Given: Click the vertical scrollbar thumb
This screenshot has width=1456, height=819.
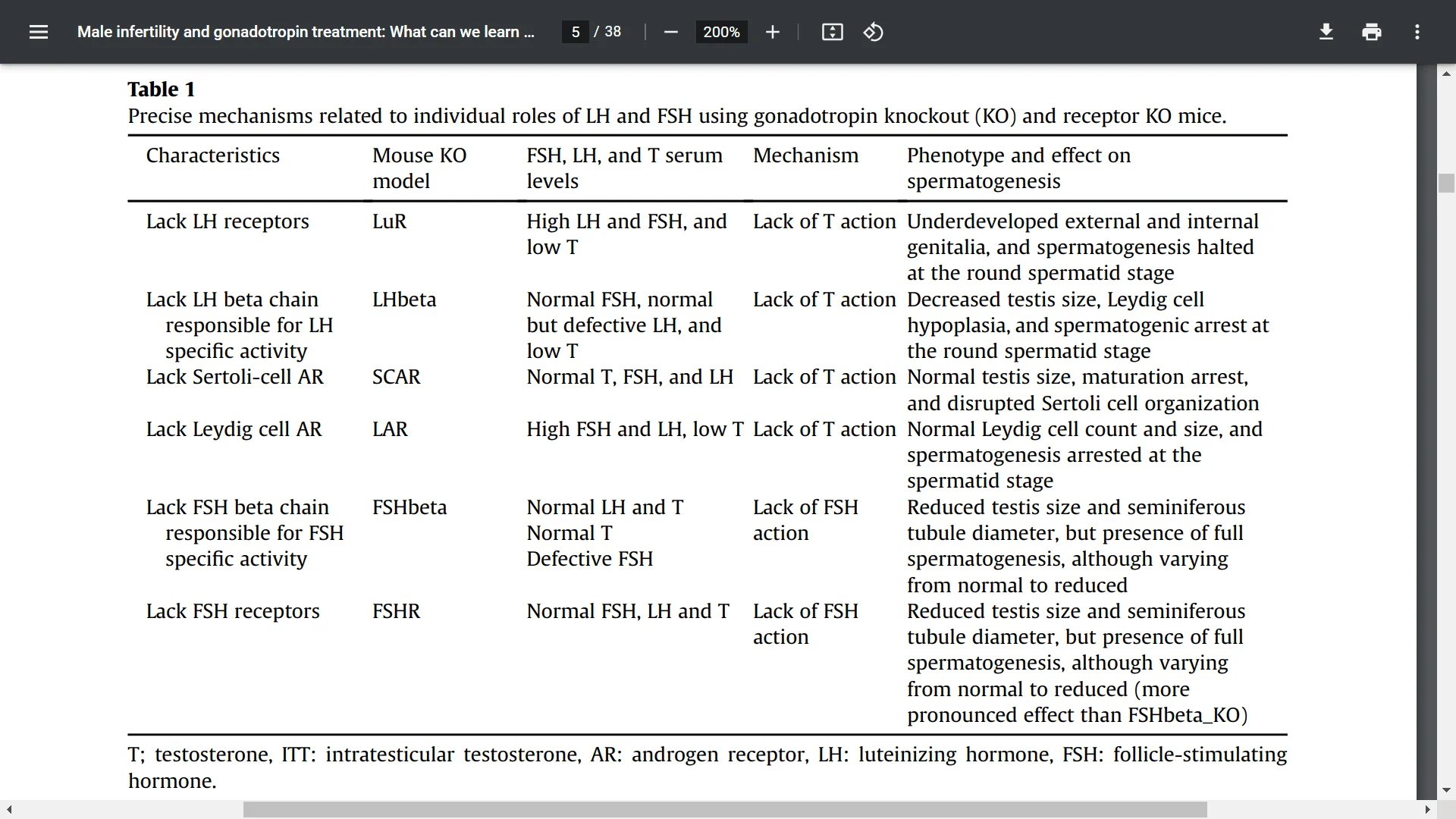Looking at the screenshot, I should pyautogui.click(x=1446, y=184).
